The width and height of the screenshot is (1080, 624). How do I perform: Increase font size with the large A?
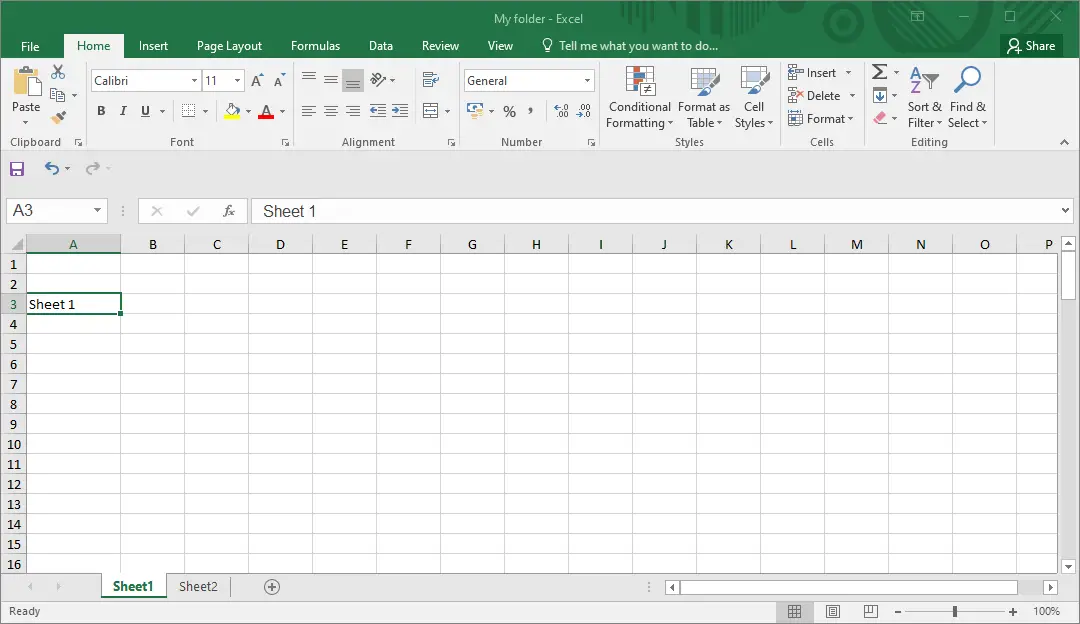257,81
